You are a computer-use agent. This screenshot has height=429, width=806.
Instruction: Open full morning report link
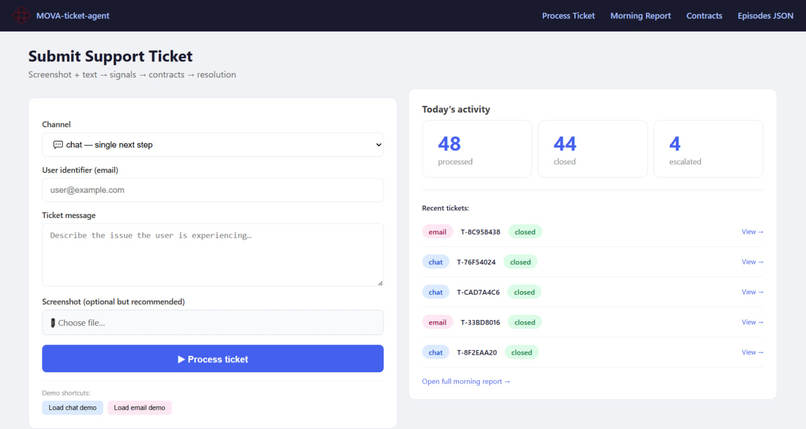[466, 381]
